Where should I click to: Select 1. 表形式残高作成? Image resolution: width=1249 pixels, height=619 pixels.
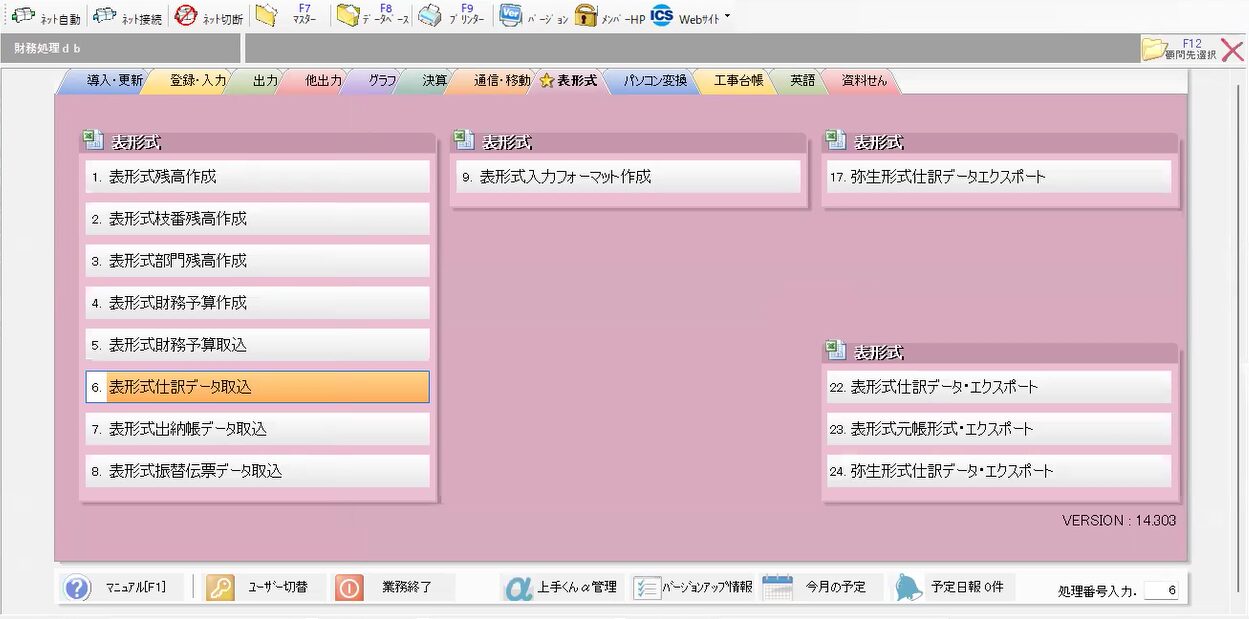click(x=257, y=177)
